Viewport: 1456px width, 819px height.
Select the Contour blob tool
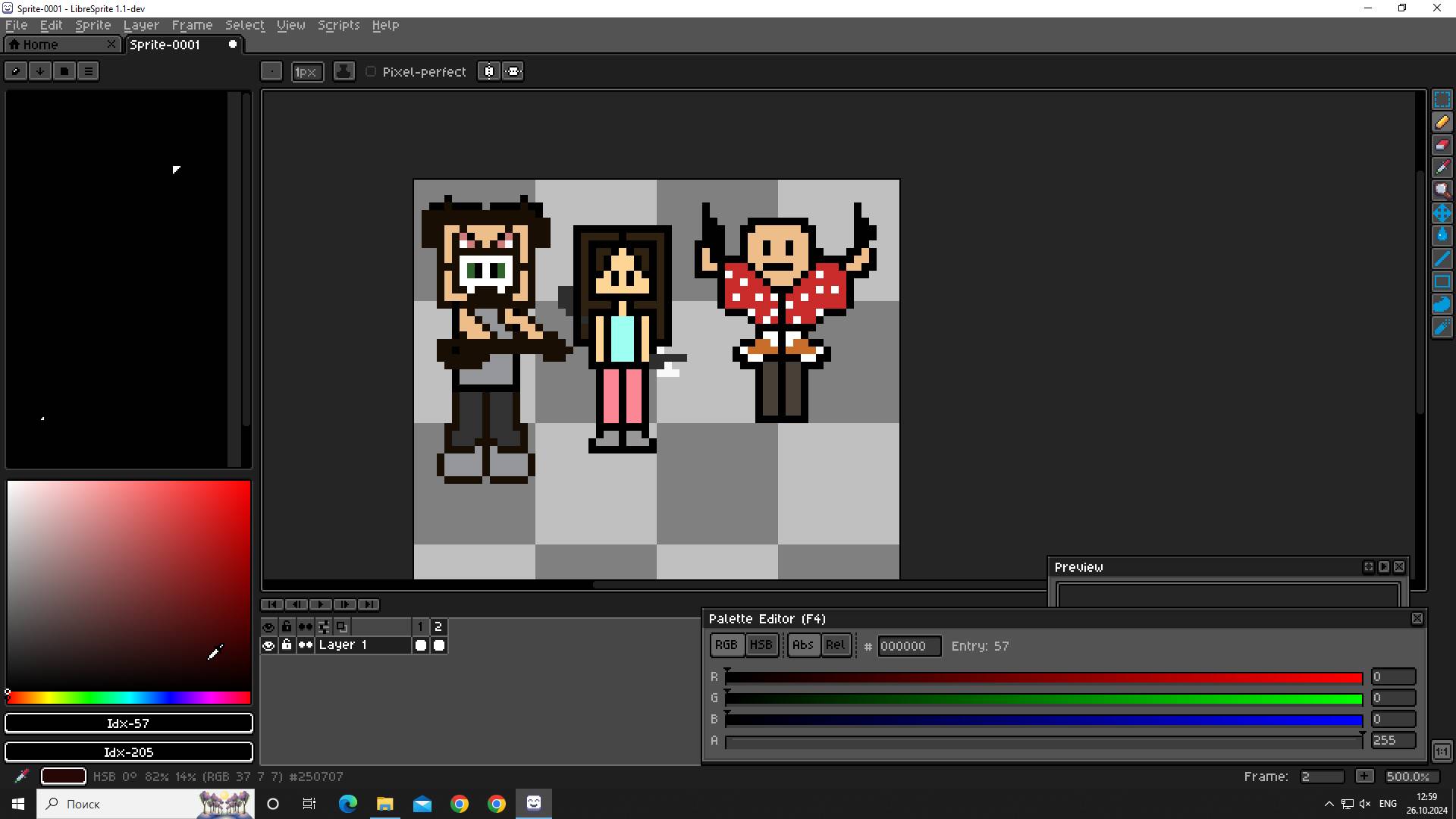pyautogui.click(x=1442, y=304)
